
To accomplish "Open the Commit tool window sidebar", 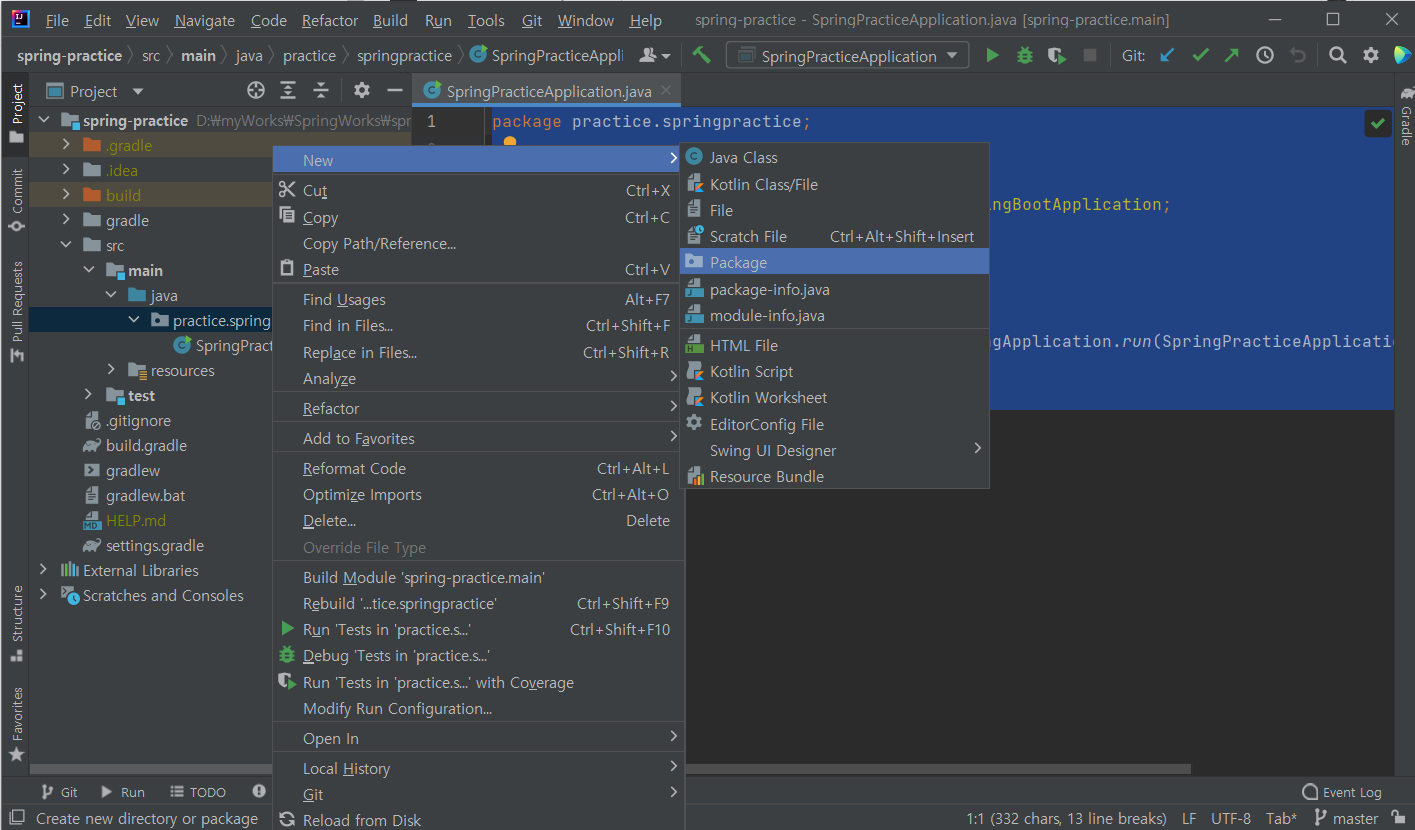I will point(16,199).
